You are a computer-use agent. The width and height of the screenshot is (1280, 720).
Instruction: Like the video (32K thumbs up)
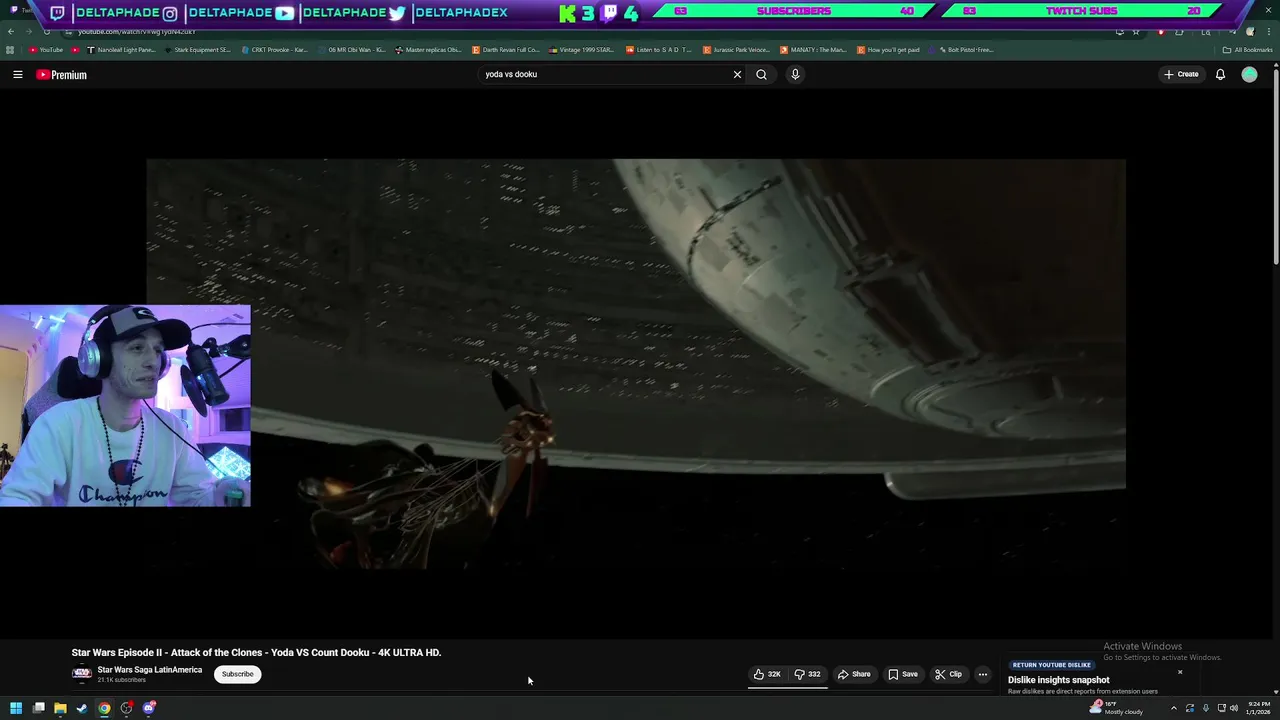[x=767, y=674]
